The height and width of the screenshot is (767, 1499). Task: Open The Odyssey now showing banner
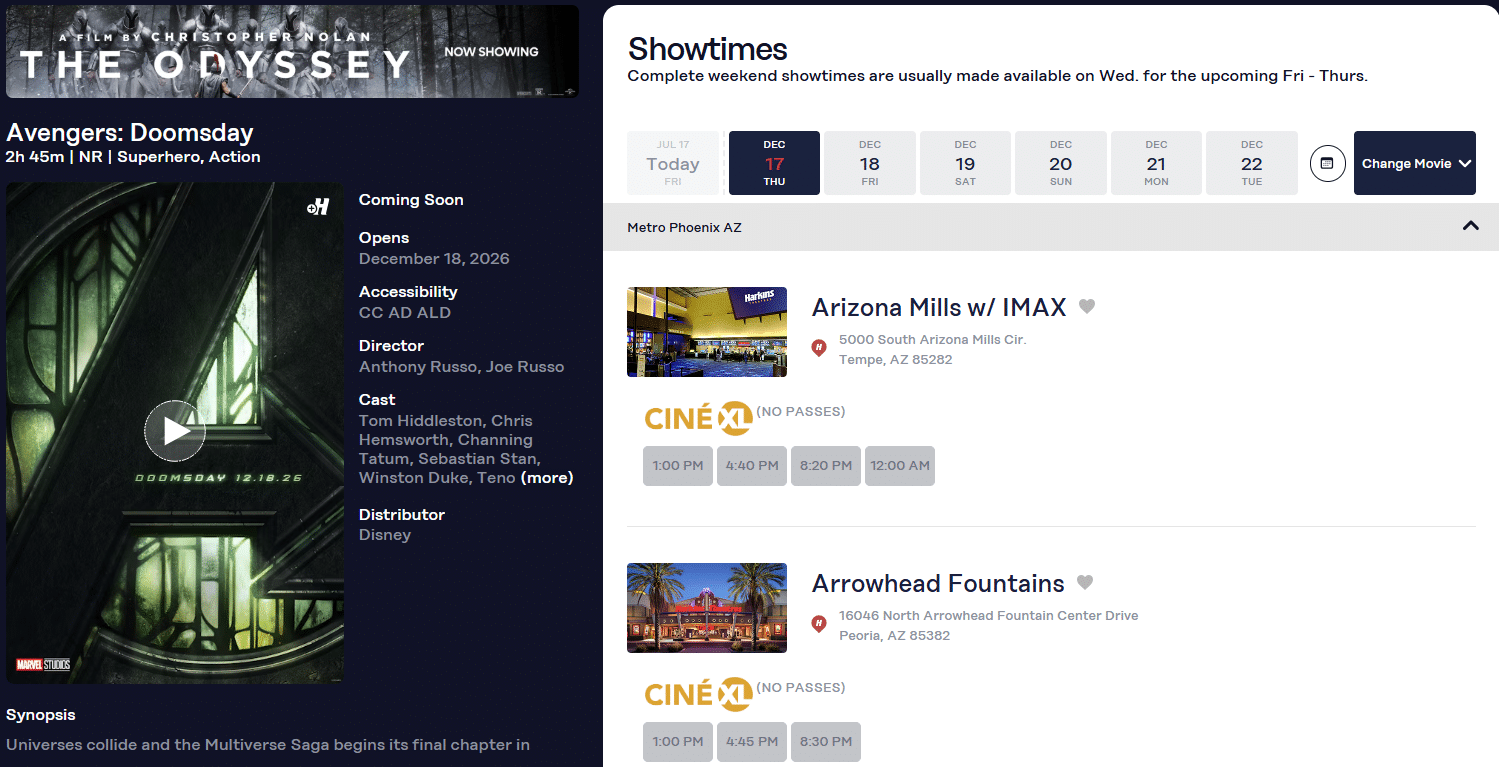pyautogui.click(x=292, y=52)
